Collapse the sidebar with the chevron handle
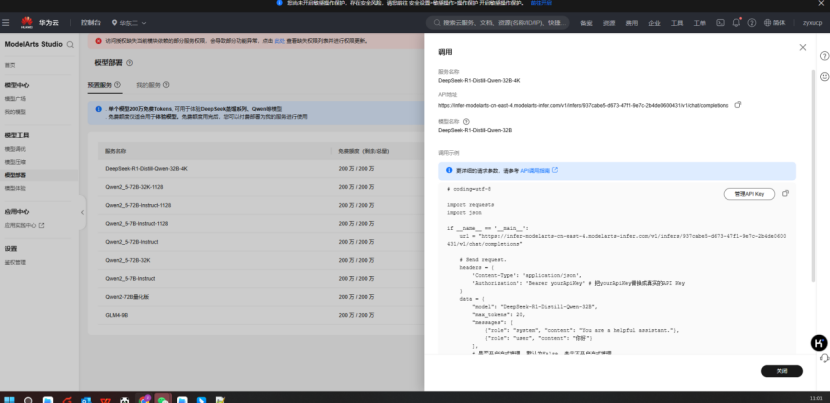The height and width of the screenshot is (403, 830). click(82, 212)
